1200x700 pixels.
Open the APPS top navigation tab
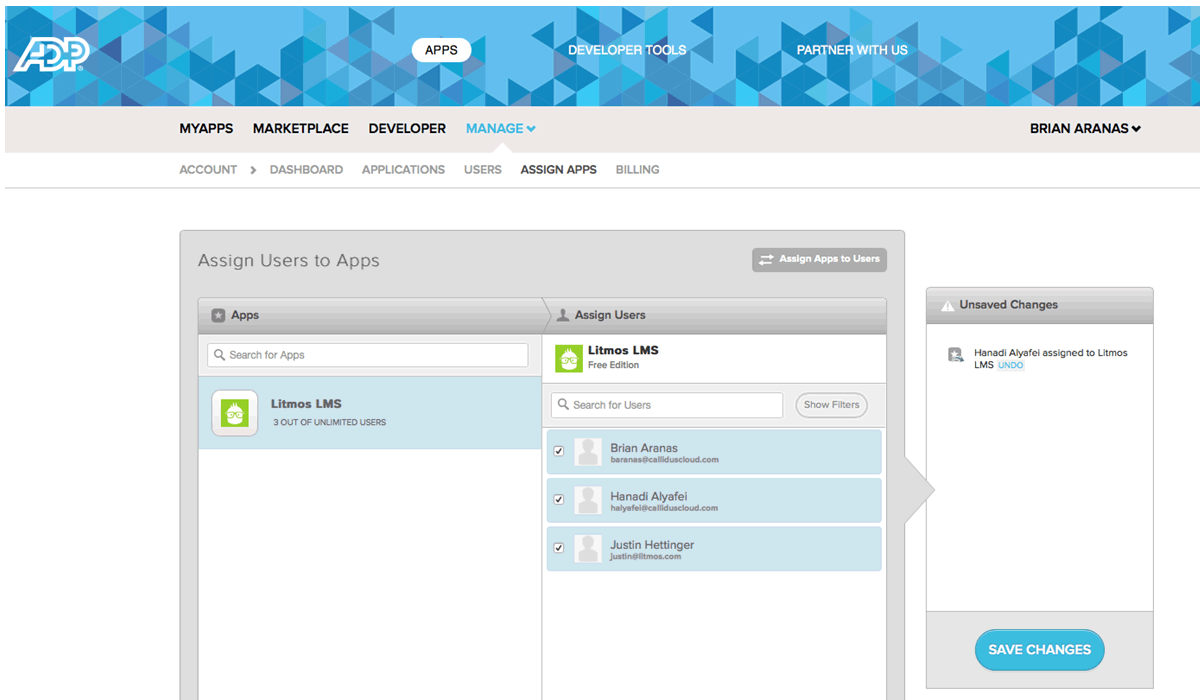pos(441,50)
